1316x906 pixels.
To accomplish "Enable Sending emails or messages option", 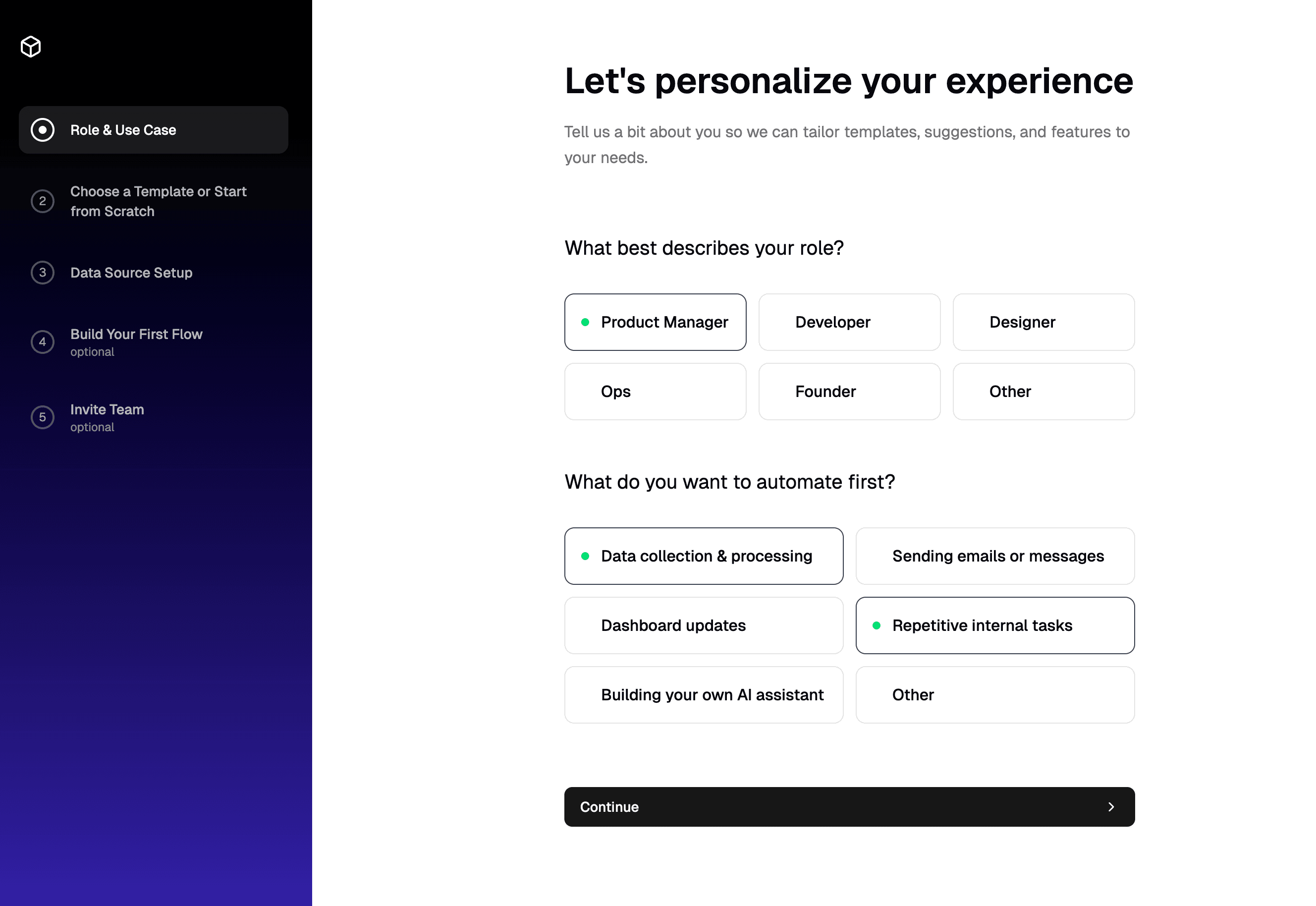I will pyautogui.click(x=995, y=556).
